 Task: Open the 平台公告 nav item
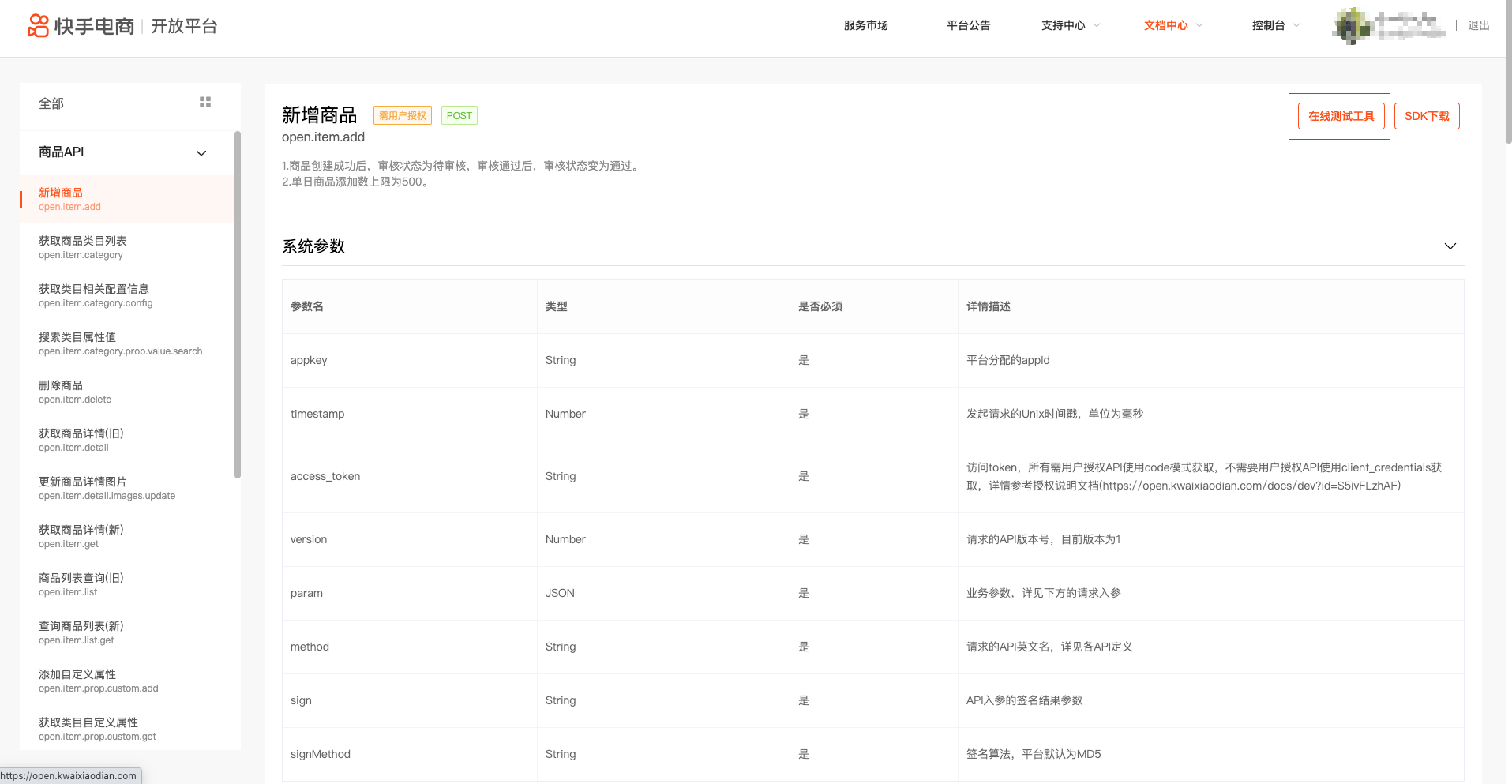click(969, 25)
